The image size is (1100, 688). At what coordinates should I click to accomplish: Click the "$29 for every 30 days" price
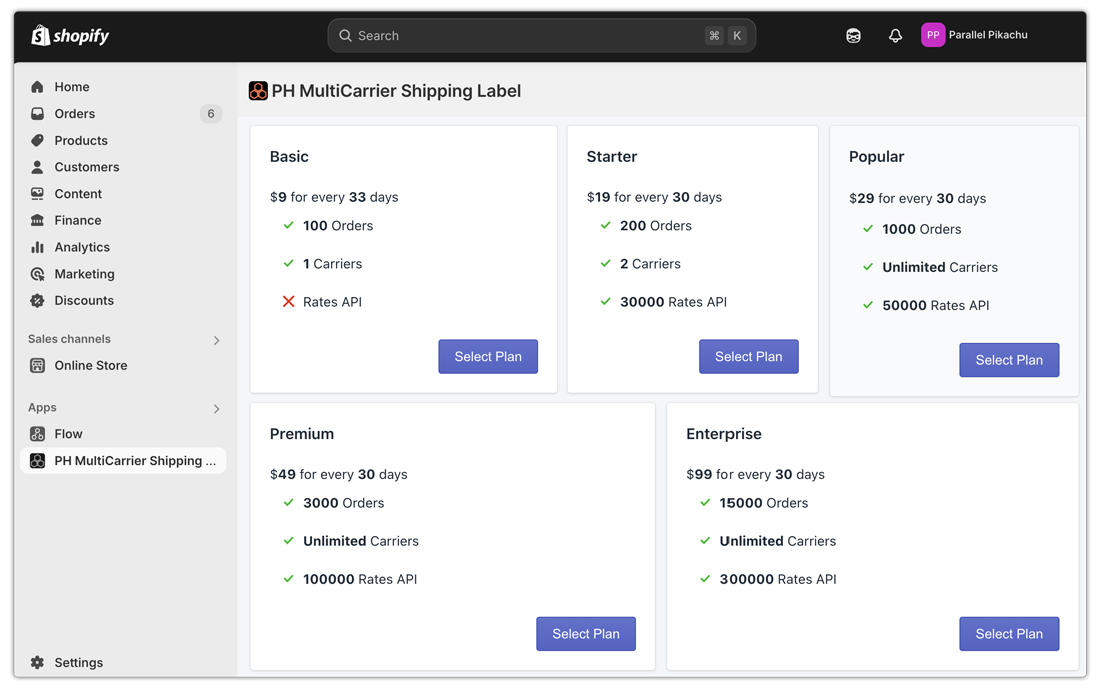tap(918, 198)
